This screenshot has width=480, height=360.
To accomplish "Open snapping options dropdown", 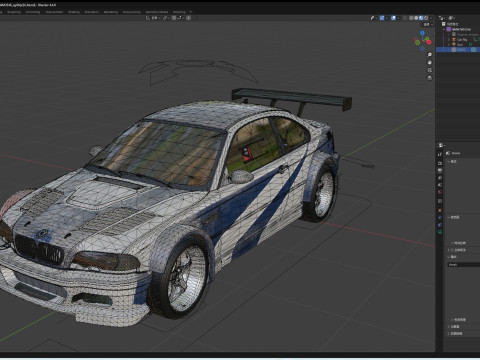I will [180, 18].
